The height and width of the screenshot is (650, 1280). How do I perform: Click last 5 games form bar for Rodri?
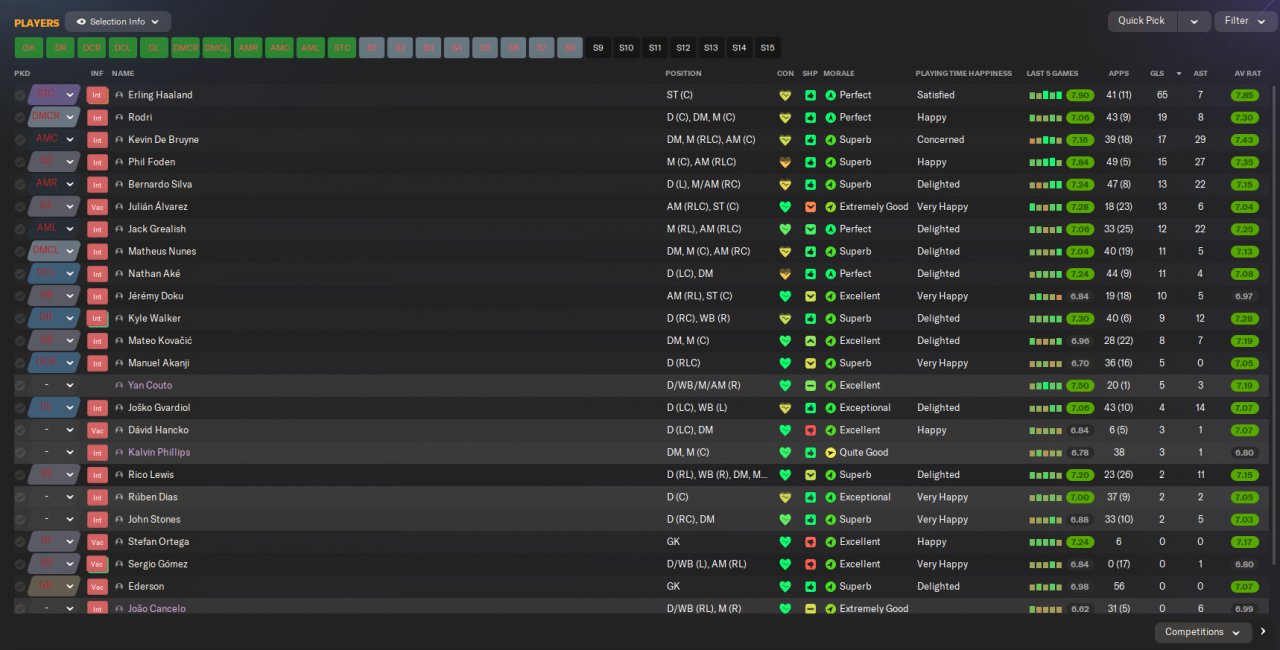click(1045, 118)
